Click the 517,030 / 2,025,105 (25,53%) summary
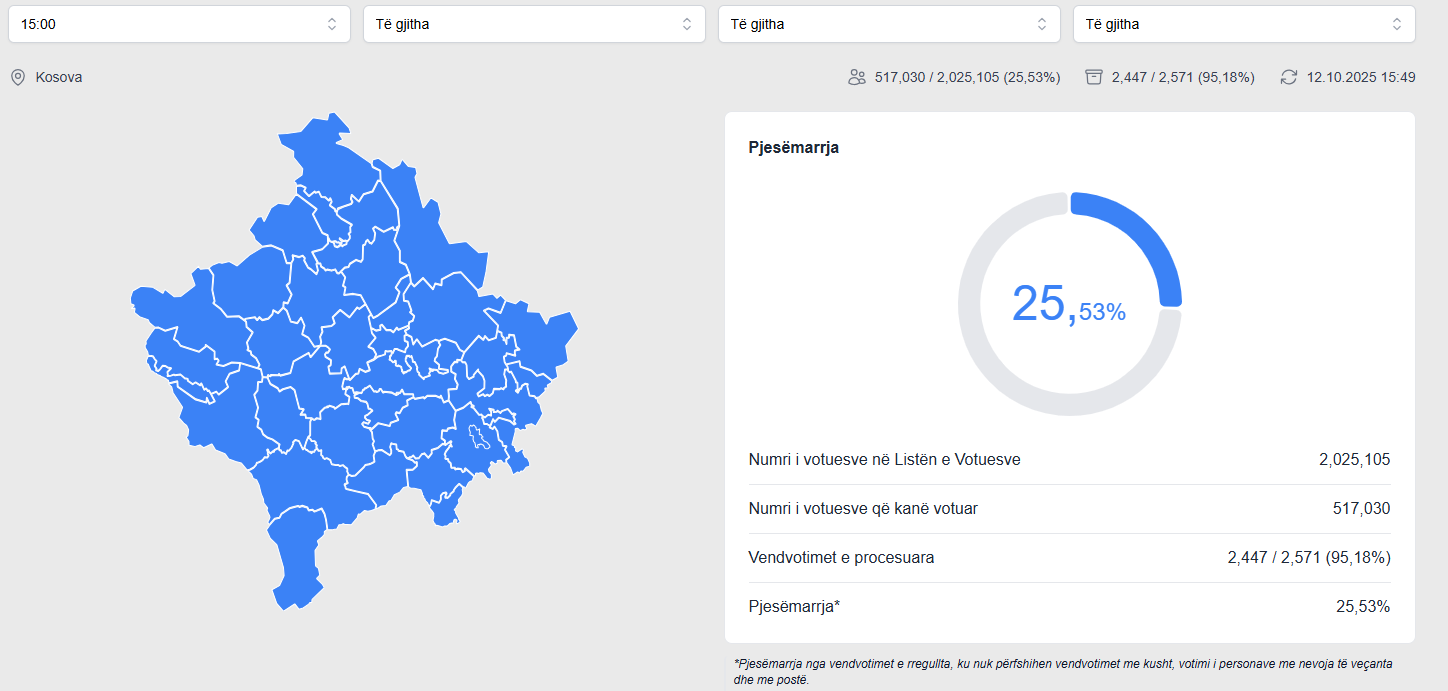 click(x=967, y=77)
